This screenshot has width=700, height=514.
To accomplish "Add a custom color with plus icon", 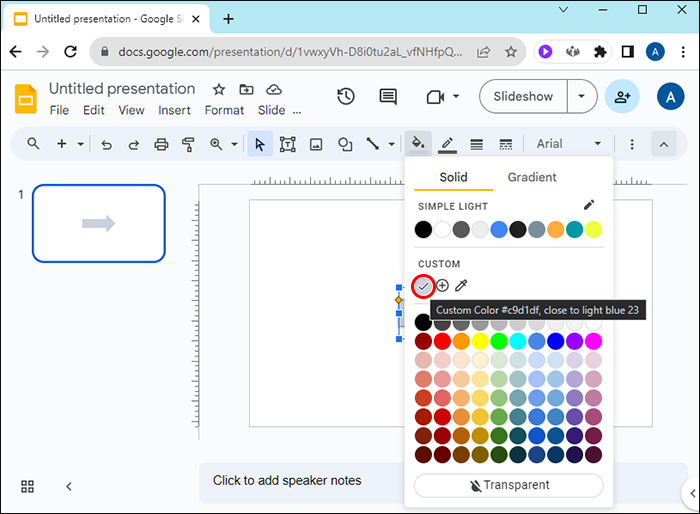I will coord(442,286).
